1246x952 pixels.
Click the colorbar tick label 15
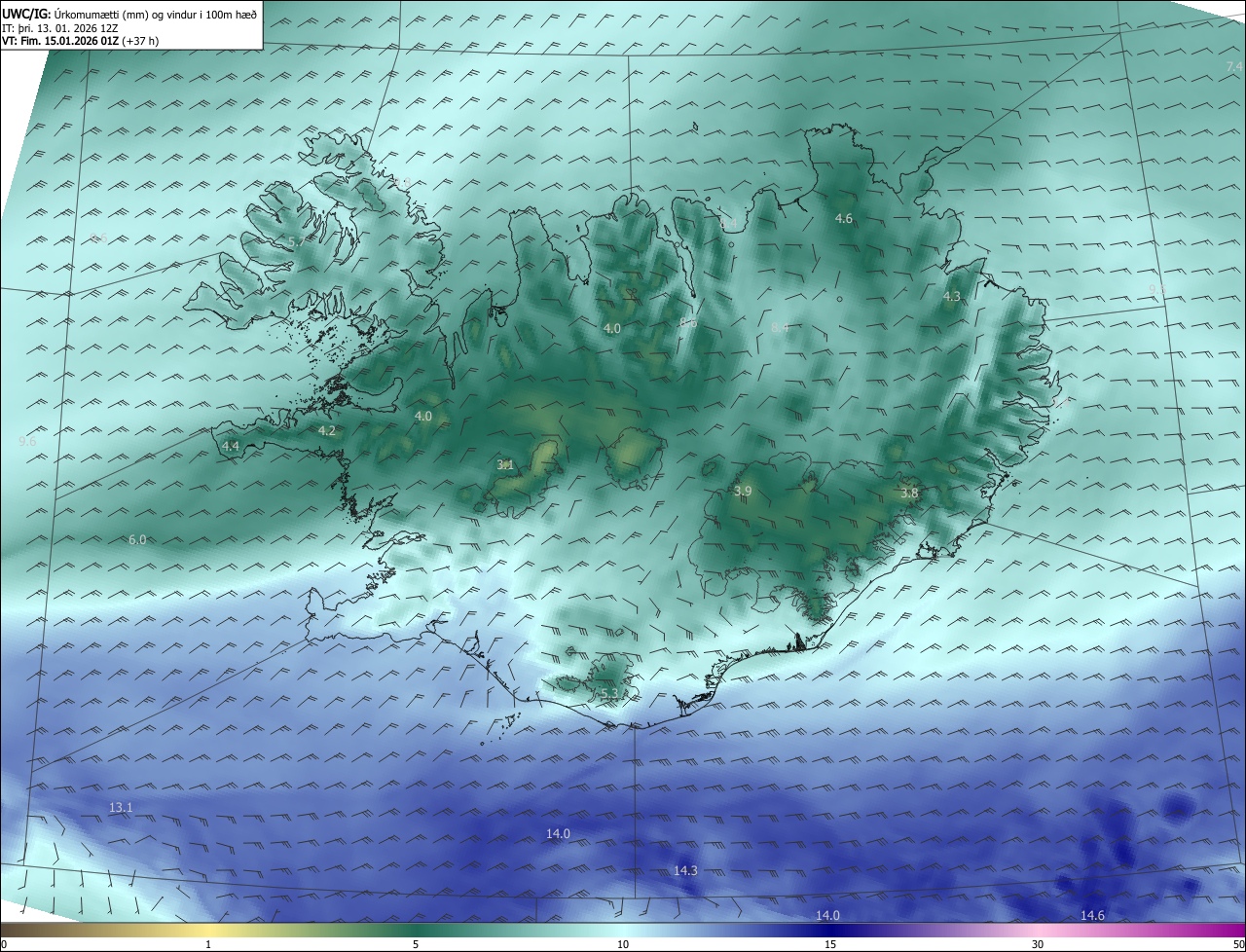(830, 945)
